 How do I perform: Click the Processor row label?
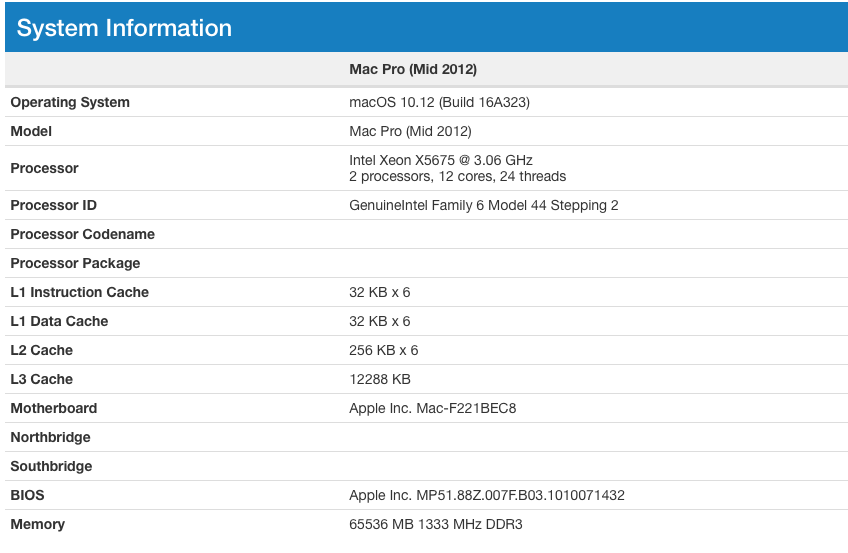pyautogui.click(x=44, y=168)
